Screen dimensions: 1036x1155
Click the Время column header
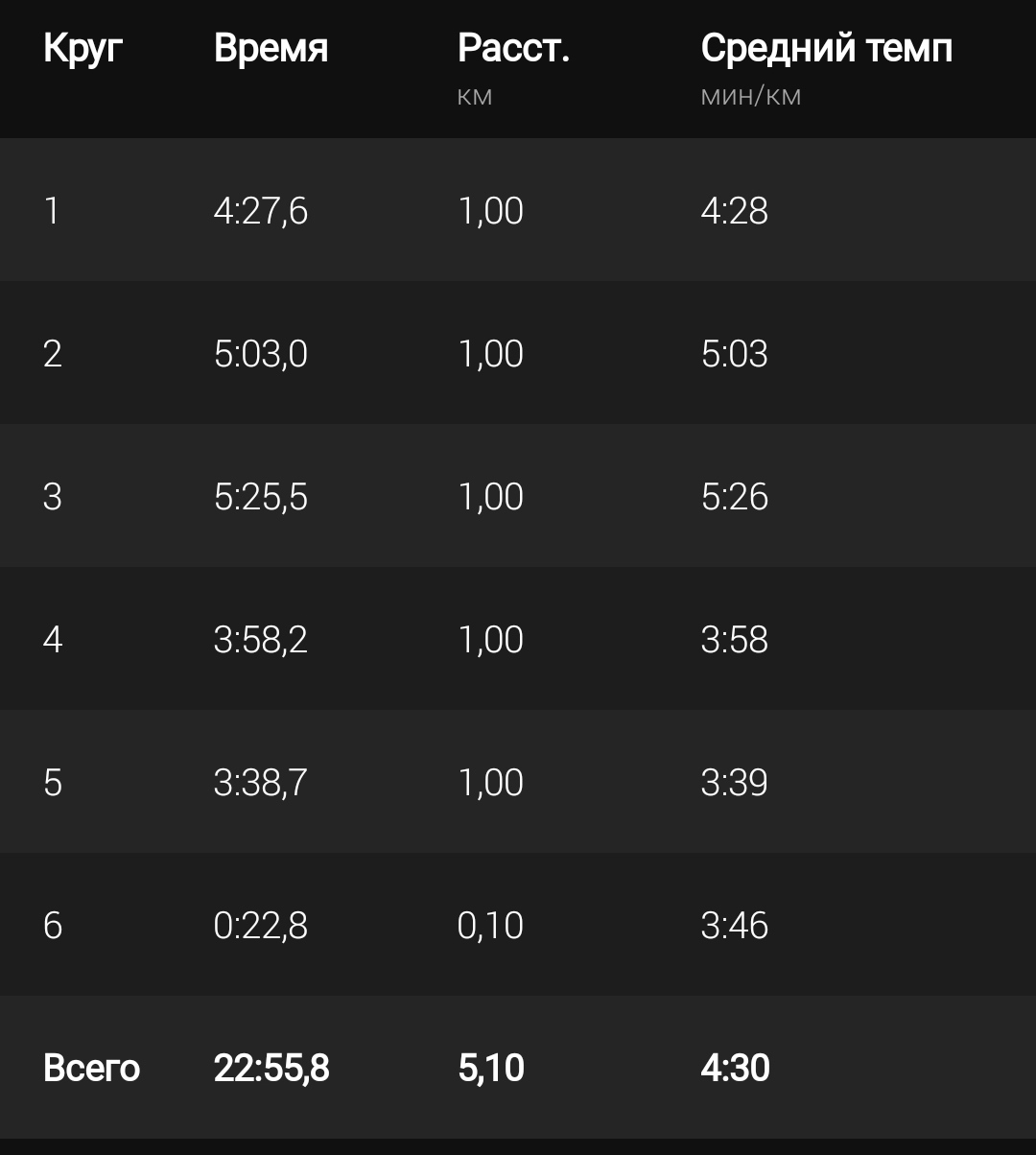tap(271, 48)
